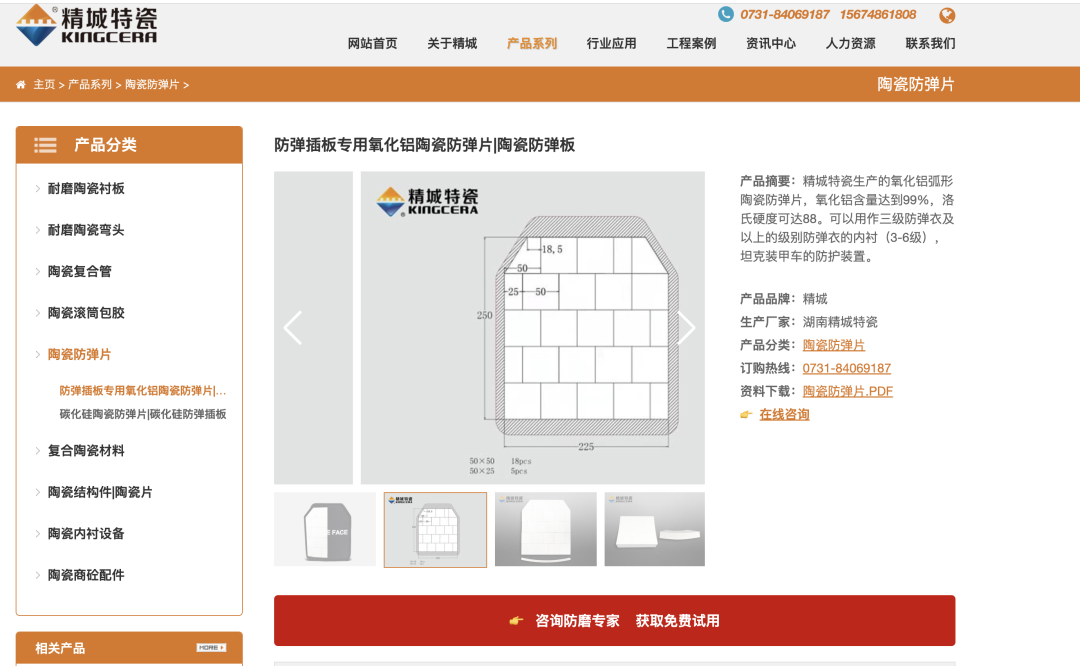The width and height of the screenshot is (1080, 666).
Task: Select the second thumbnail with dimension drawing
Action: 435,529
